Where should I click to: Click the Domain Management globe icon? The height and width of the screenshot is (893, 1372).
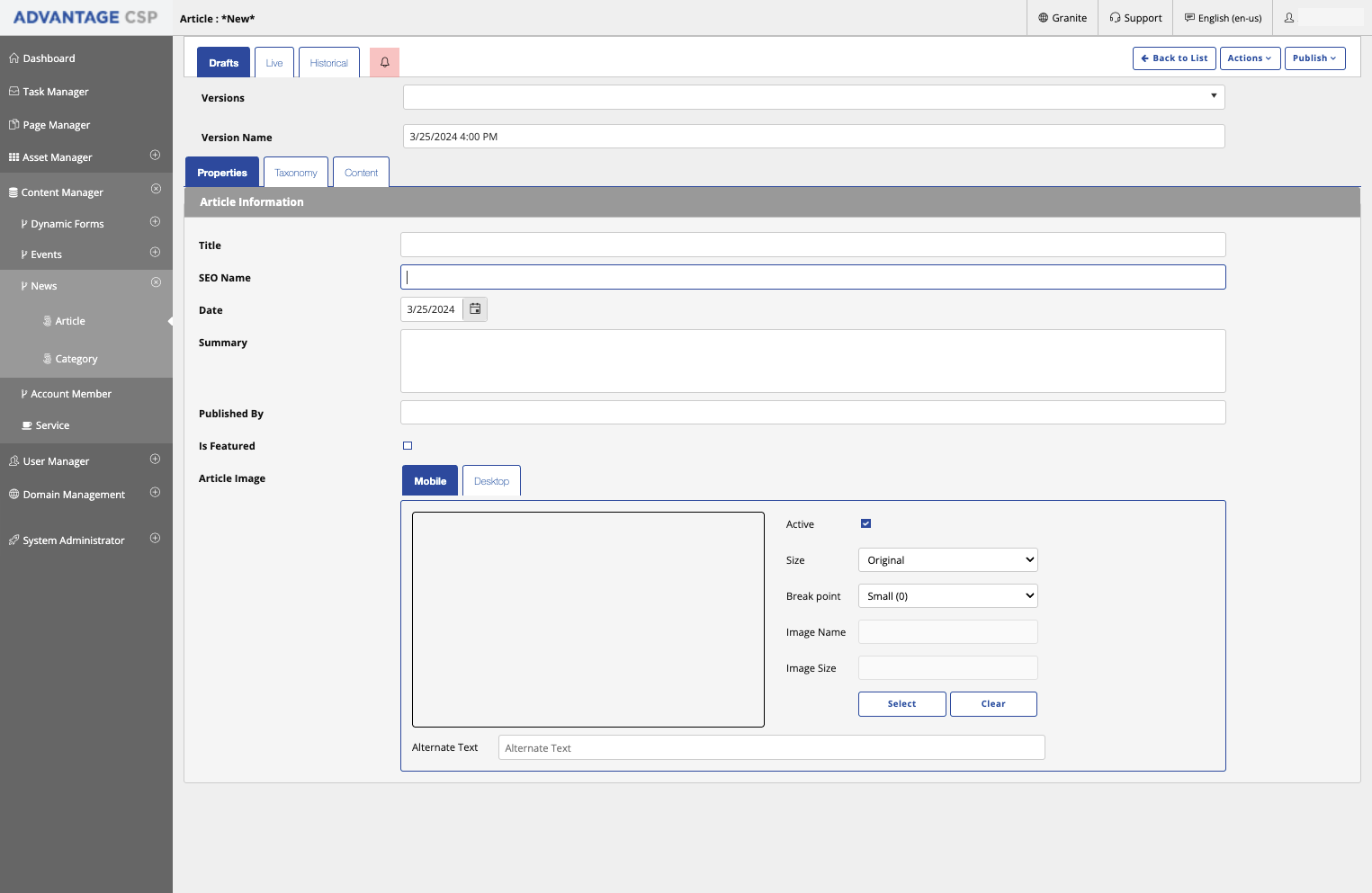point(14,495)
